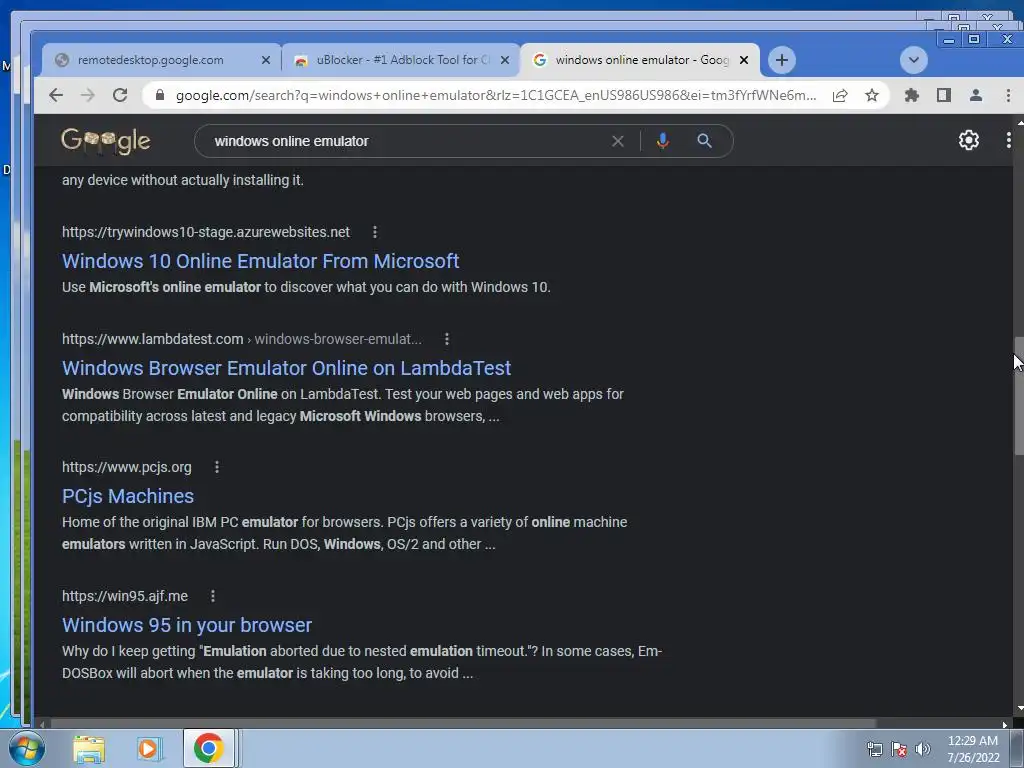Open Windows Explorer from the taskbar
1024x768 pixels.
point(89,748)
